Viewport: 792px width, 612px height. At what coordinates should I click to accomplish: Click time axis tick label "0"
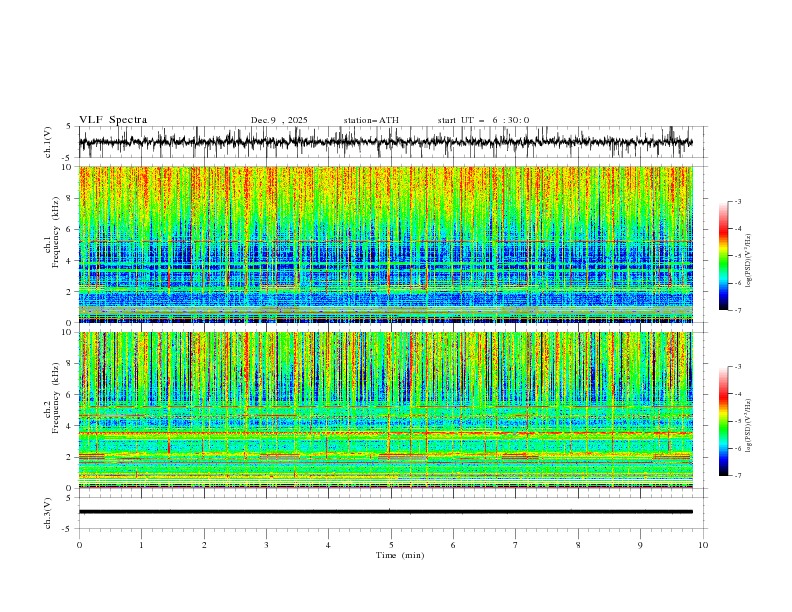[79, 545]
